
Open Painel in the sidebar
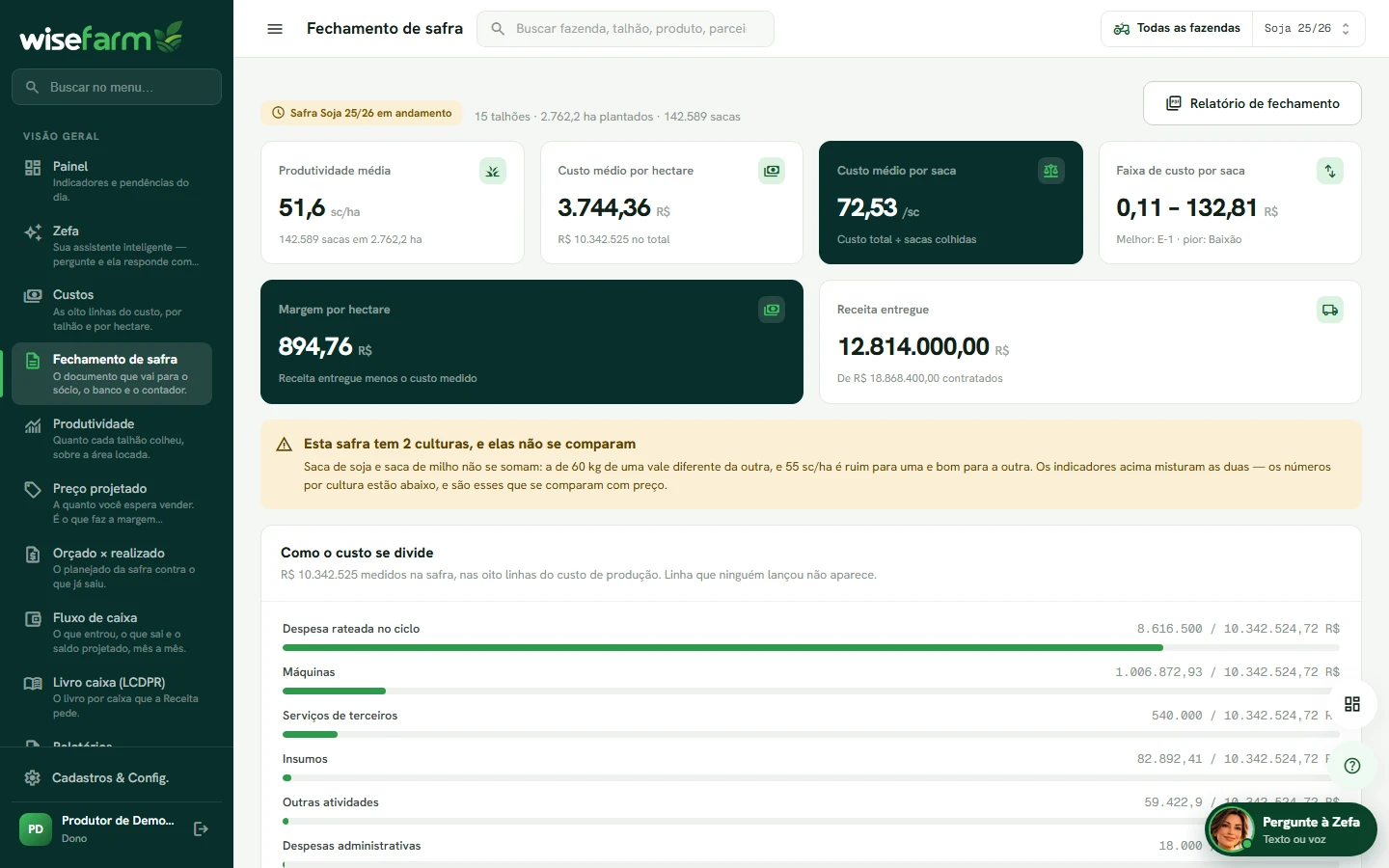pyautogui.click(x=112, y=180)
